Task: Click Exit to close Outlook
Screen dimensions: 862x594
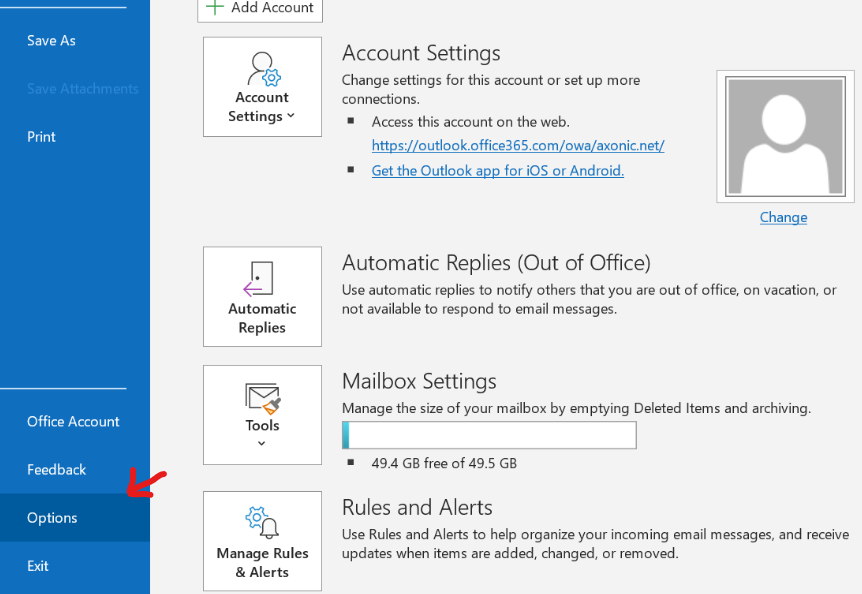Action: [38, 566]
